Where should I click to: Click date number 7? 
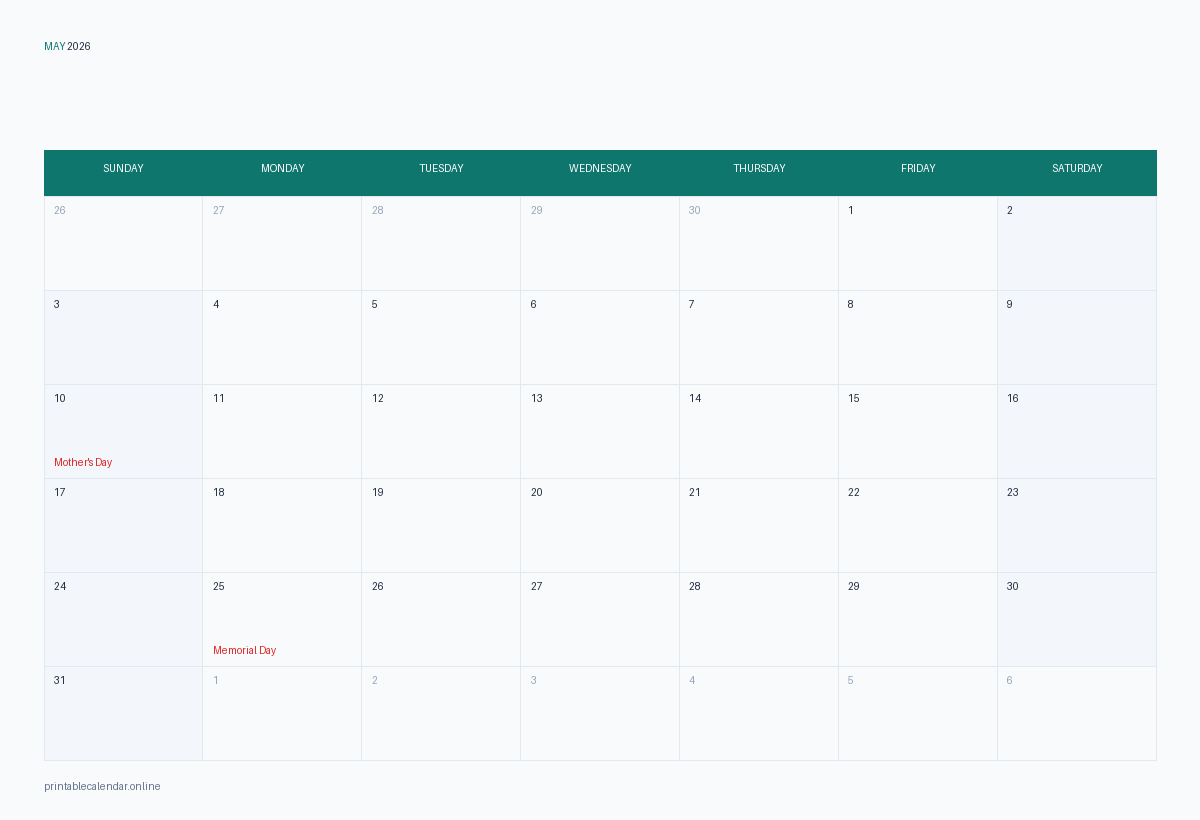[692, 305]
